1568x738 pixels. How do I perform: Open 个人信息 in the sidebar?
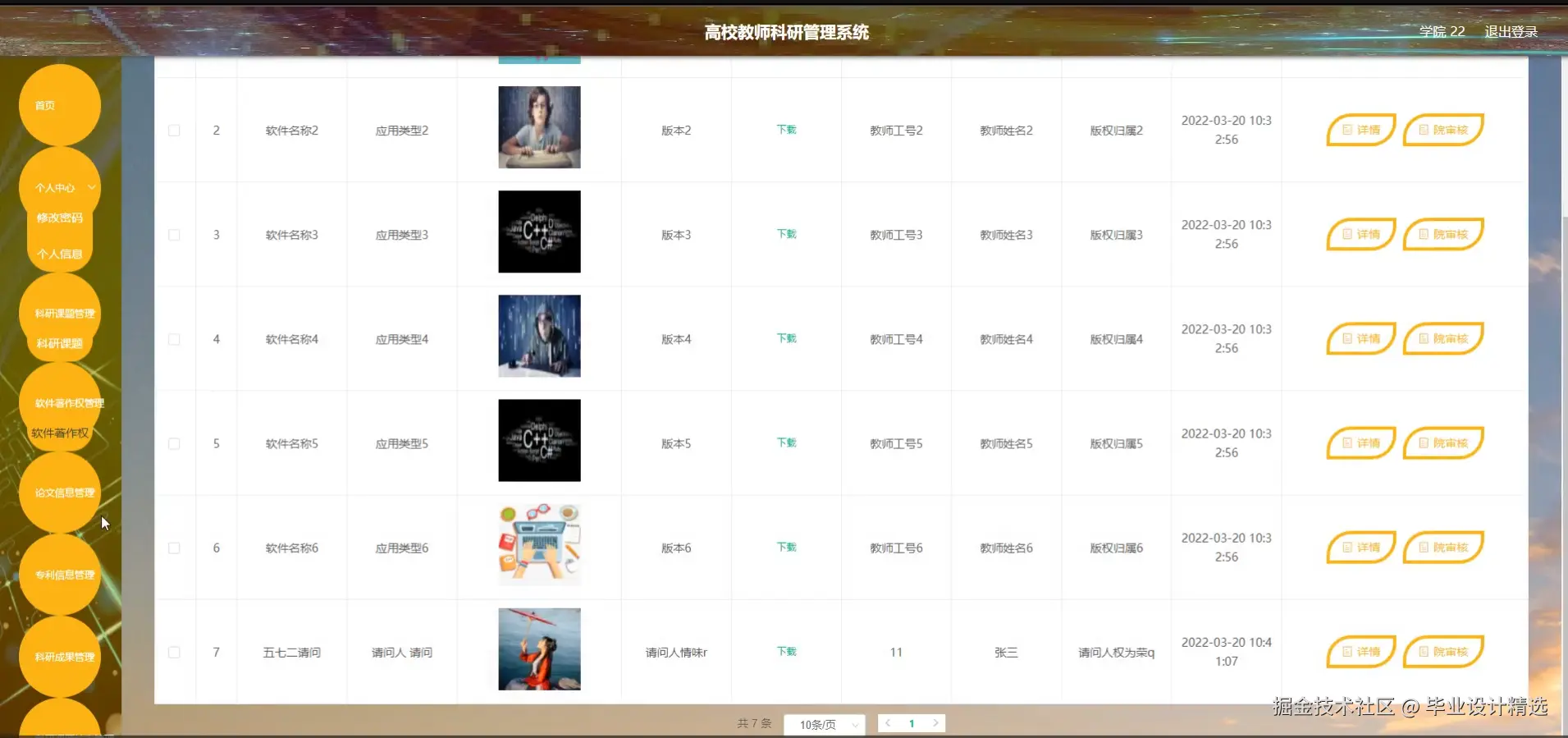click(x=59, y=254)
